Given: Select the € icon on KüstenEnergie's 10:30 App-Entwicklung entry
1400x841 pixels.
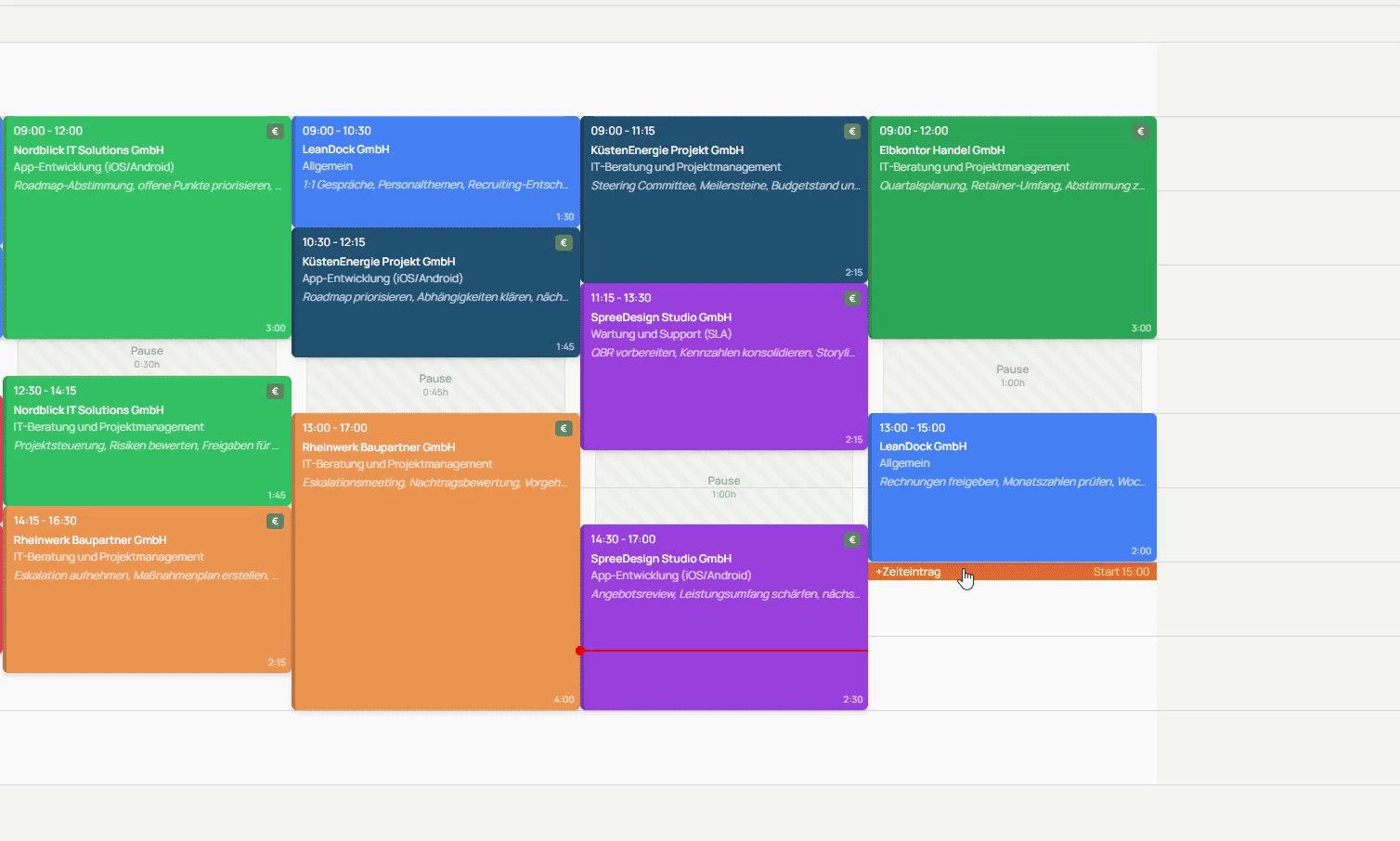Looking at the screenshot, I should coord(564,242).
